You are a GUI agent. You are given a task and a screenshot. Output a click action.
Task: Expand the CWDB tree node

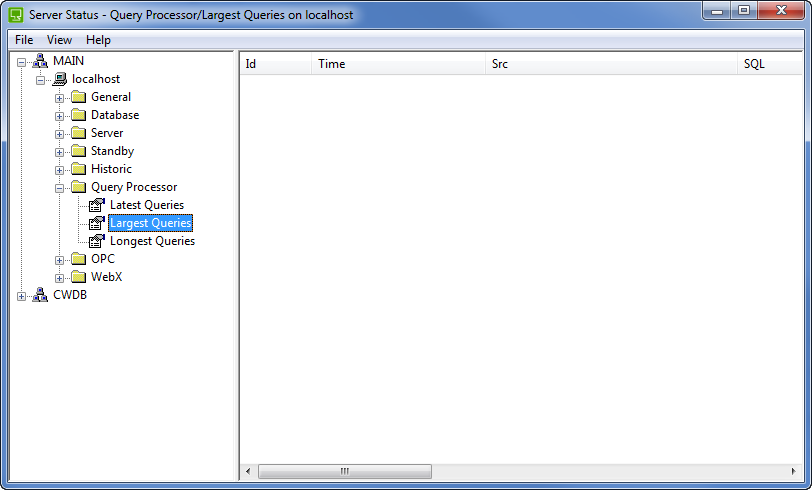(x=21, y=297)
